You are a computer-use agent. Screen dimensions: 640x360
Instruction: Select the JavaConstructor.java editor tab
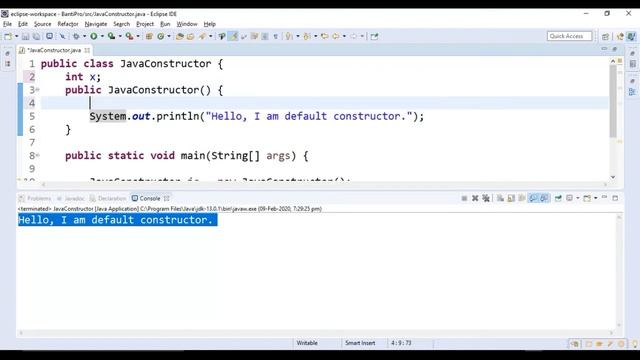tap(54, 50)
